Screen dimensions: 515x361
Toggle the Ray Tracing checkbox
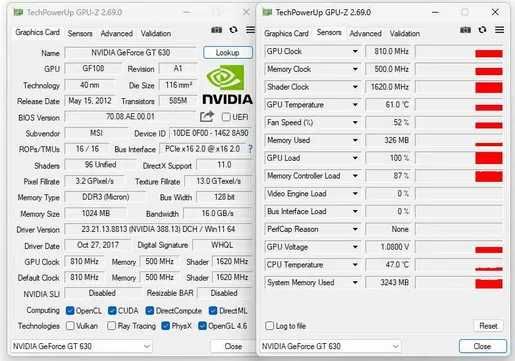click(112, 326)
